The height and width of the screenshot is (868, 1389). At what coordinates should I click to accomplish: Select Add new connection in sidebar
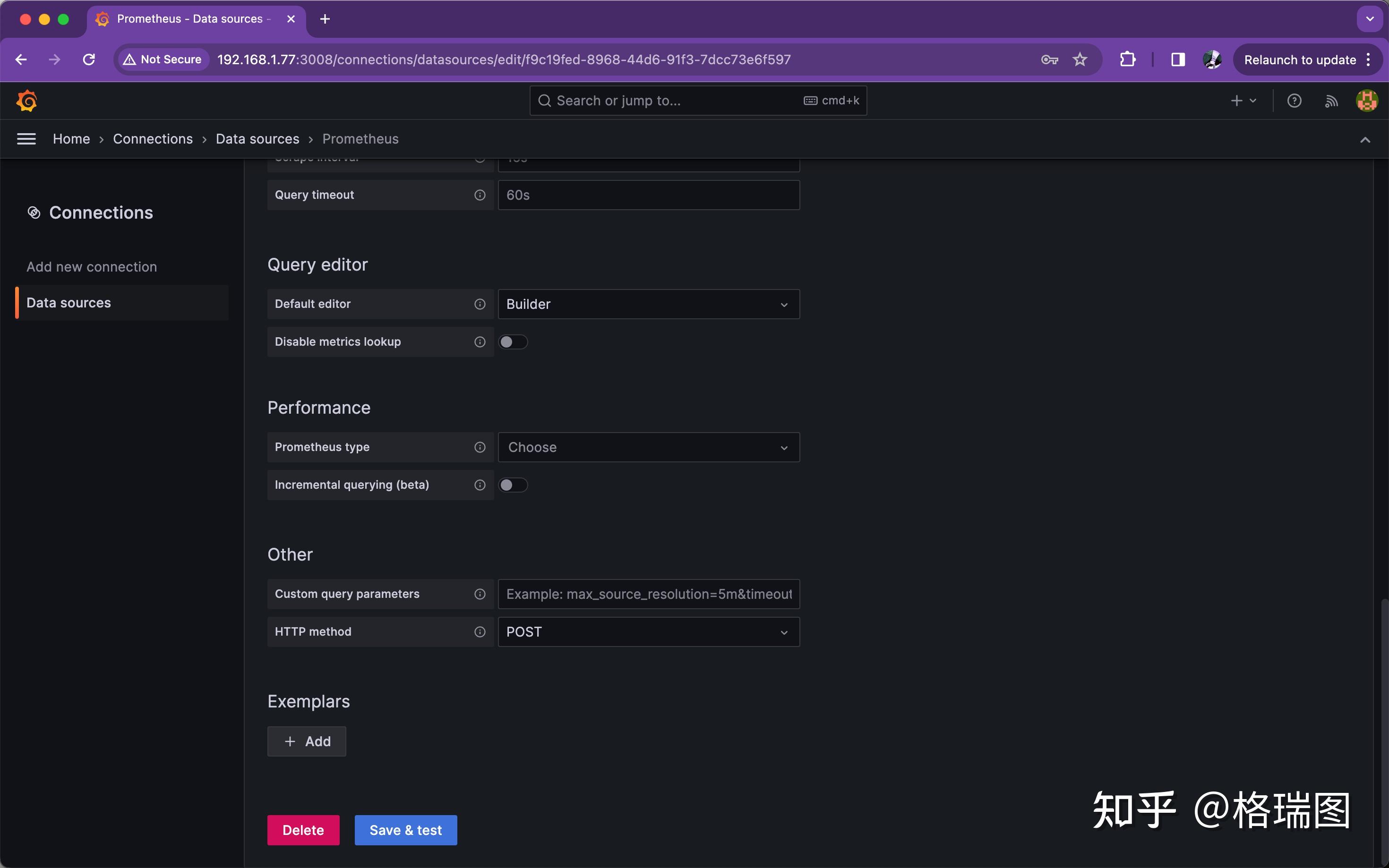[92, 267]
